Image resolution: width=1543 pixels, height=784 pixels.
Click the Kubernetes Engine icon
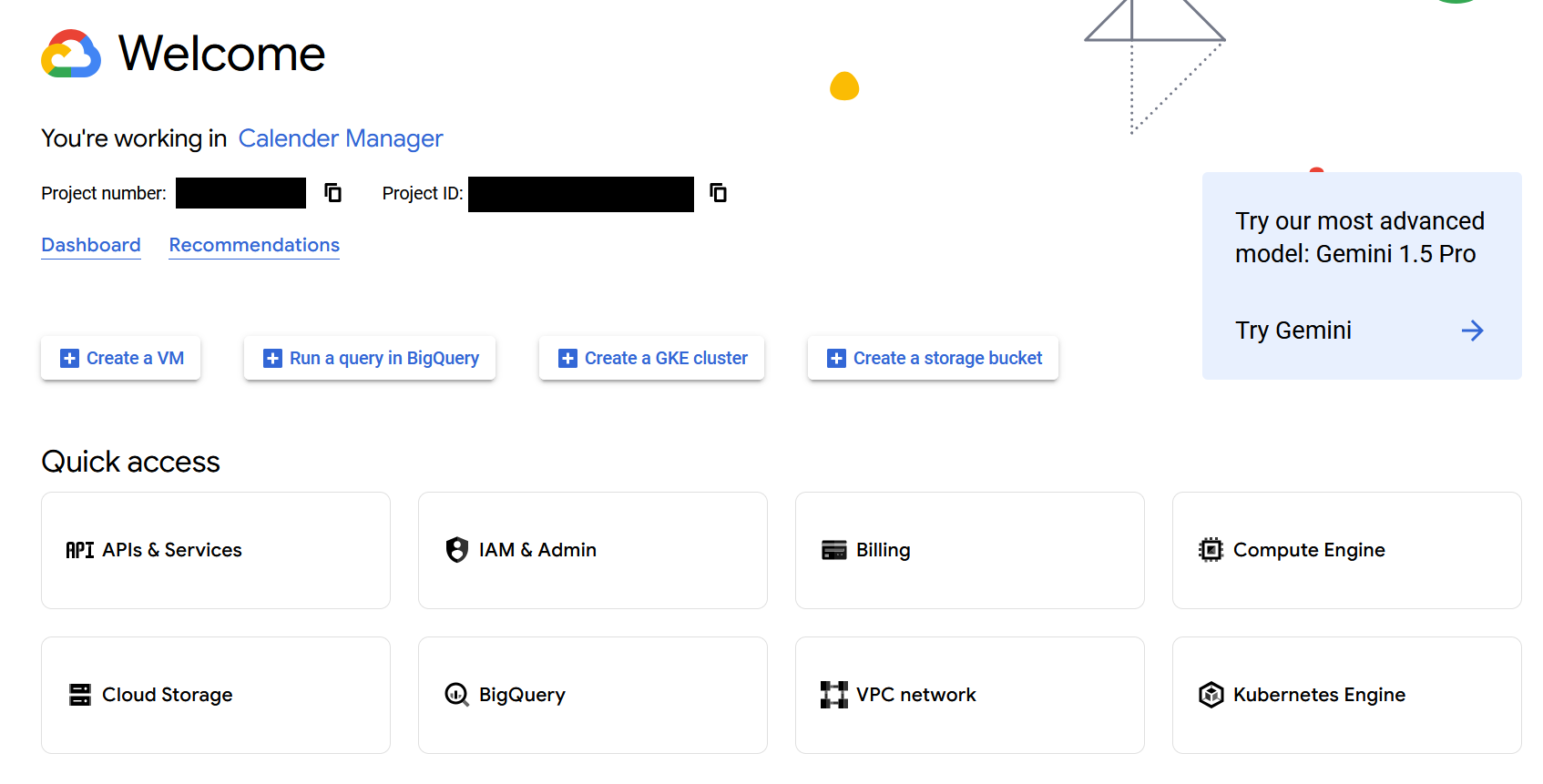tap(1211, 695)
